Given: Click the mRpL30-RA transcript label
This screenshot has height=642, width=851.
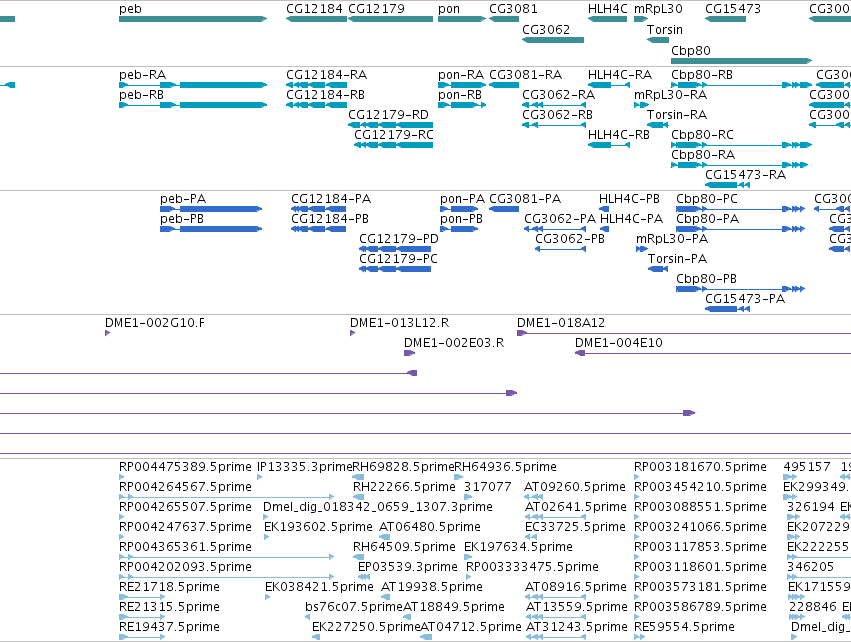Looking at the screenshot, I should click(670, 95).
